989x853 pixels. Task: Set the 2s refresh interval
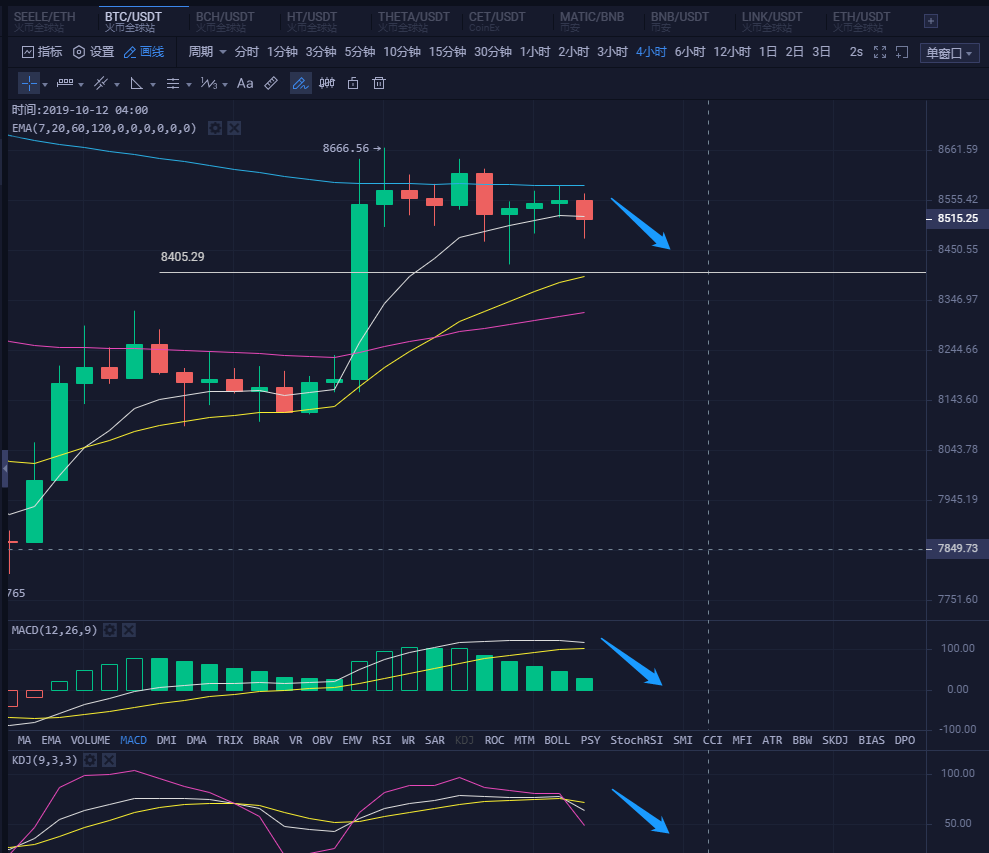856,52
